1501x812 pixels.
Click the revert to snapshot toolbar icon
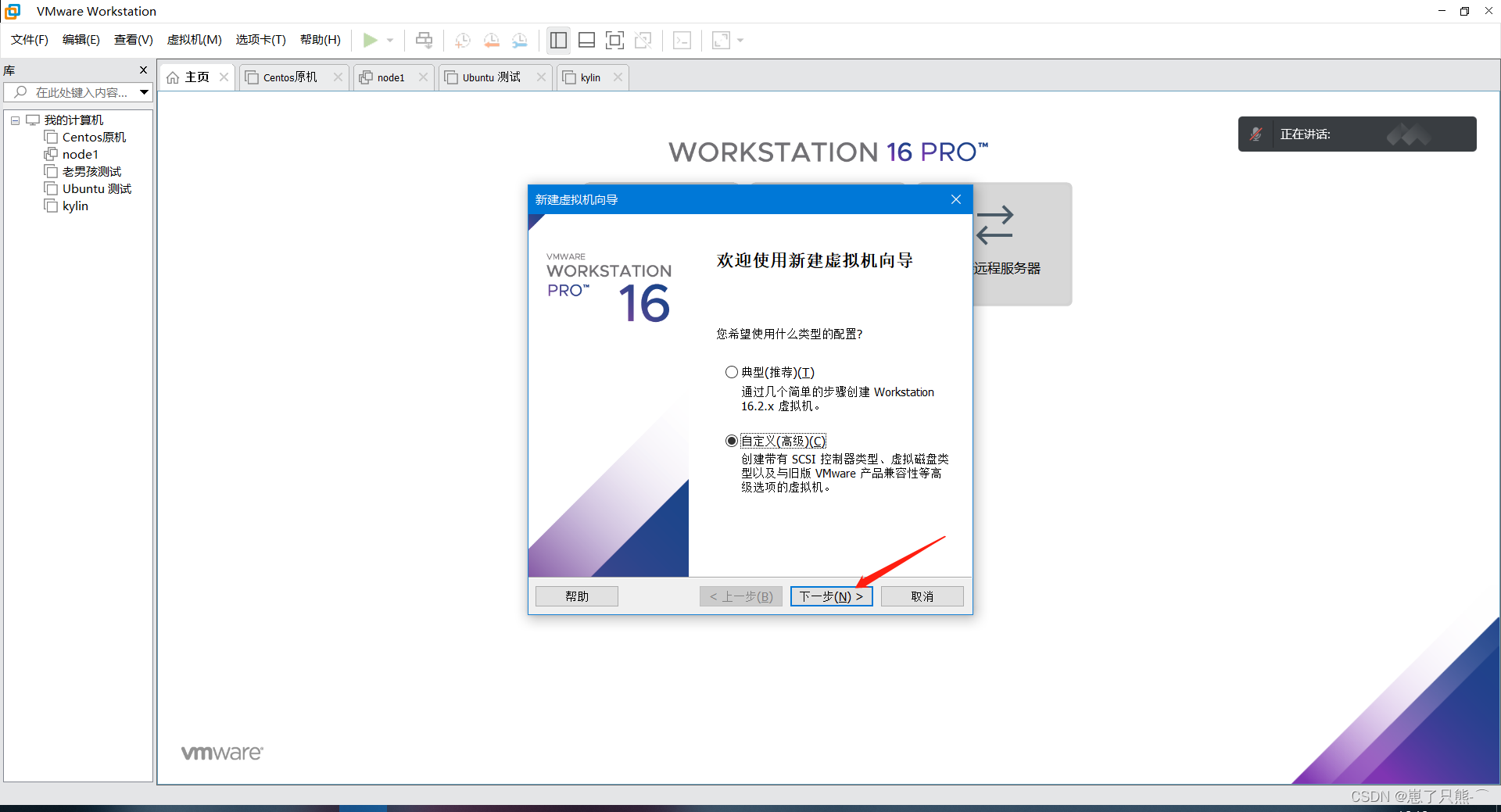click(x=492, y=40)
